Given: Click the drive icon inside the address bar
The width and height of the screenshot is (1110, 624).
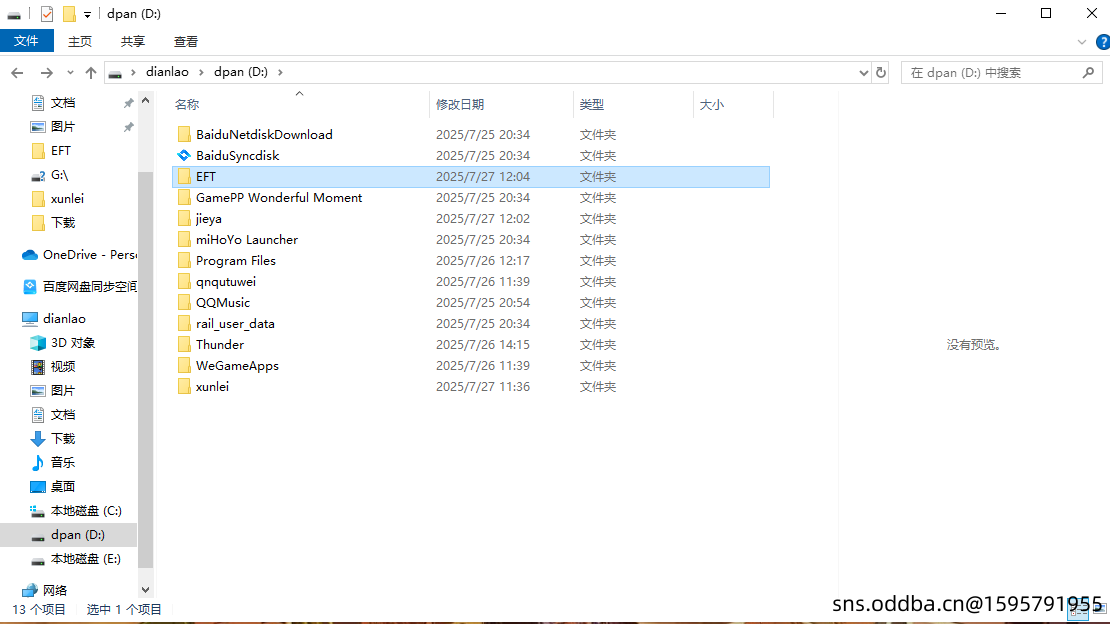Looking at the screenshot, I should point(115,73).
